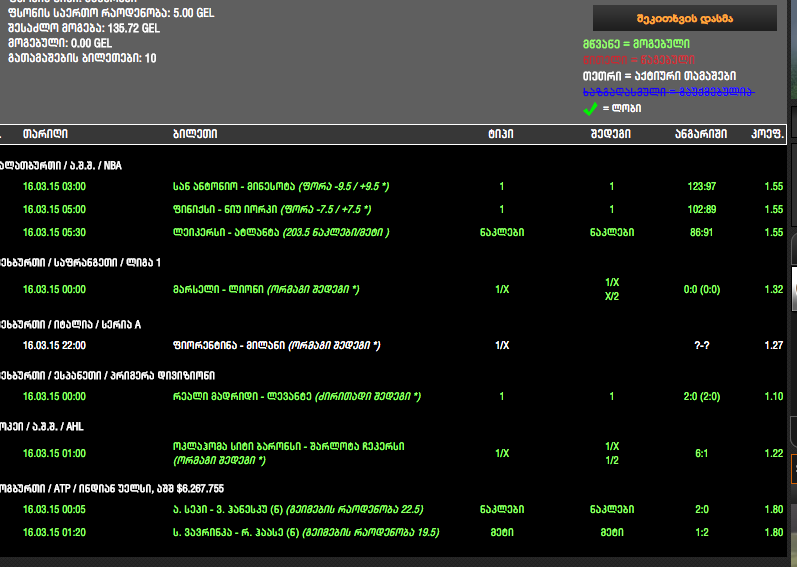Click the green checkmark icon in the legend
This screenshot has height=567, width=797.
590,109
